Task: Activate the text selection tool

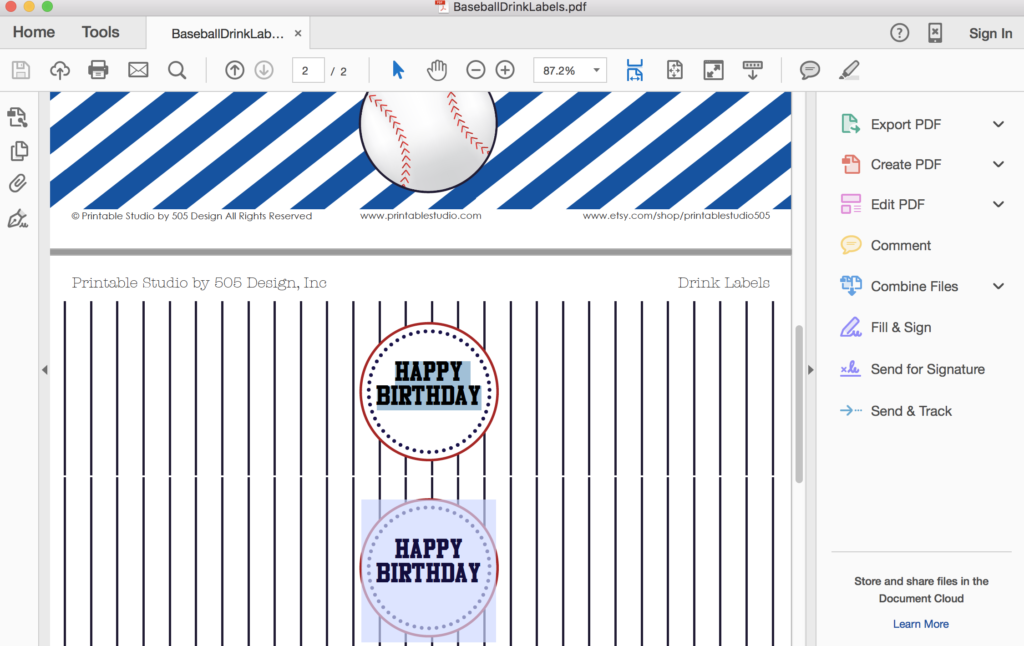Action: click(397, 70)
